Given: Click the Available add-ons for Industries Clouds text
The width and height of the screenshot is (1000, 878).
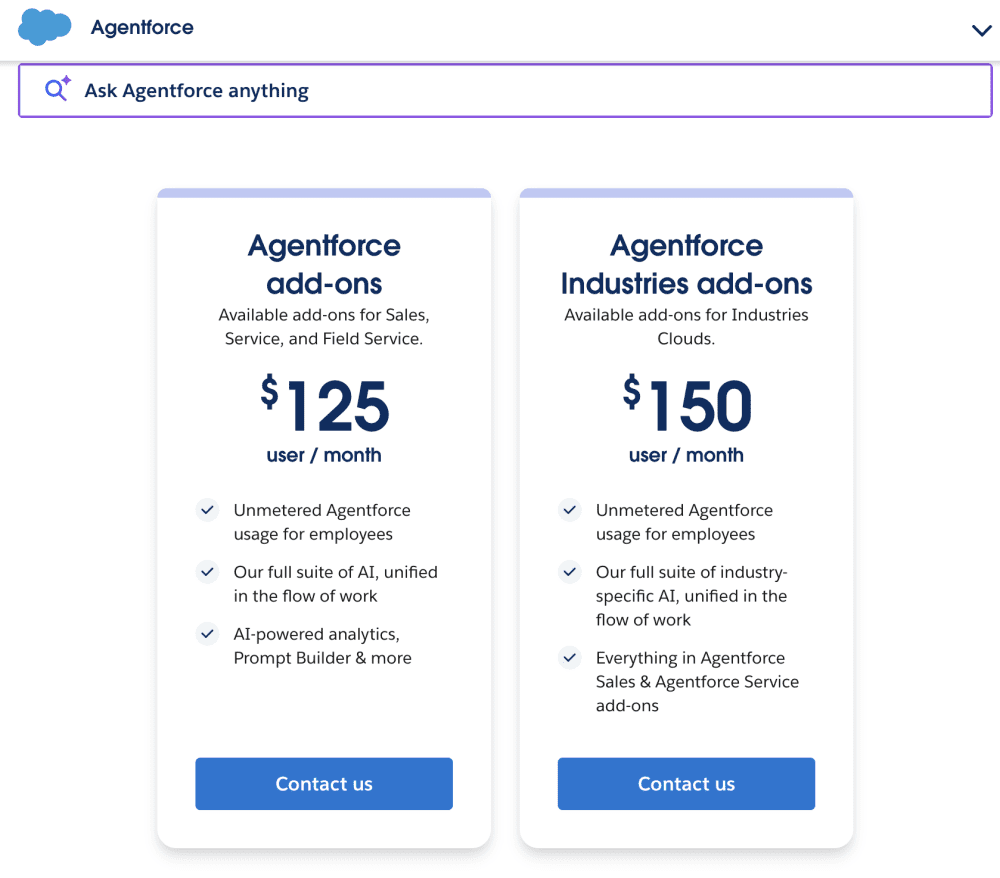Looking at the screenshot, I should (x=686, y=327).
